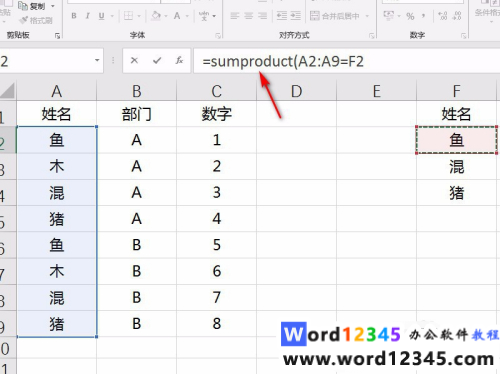The width and height of the screenshot is (504, 375).
Task: Select column A header
Action: pos(57,91)
